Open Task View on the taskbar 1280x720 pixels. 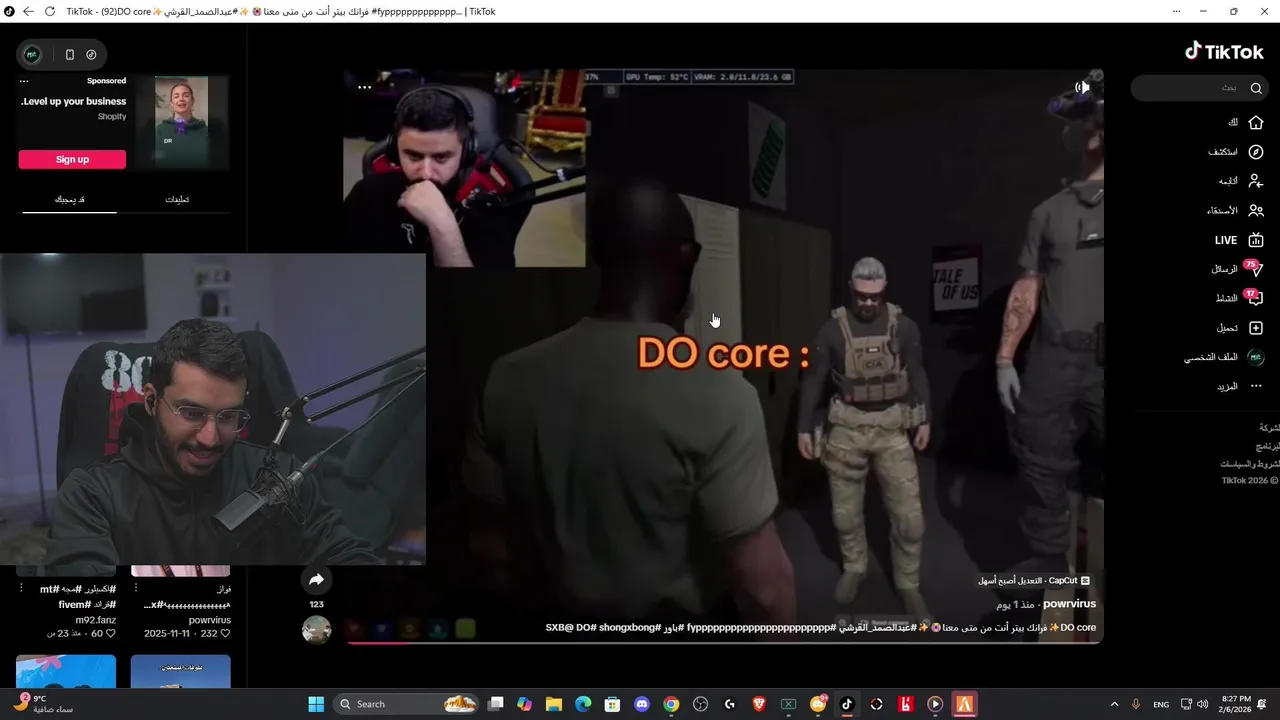[x=495, y=704]
